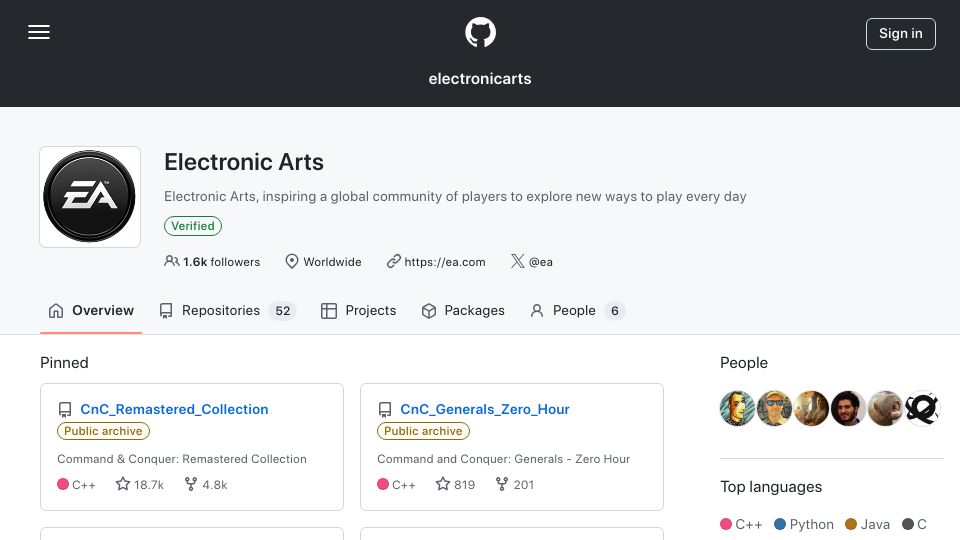This screenshot has width=960, height=540.
Task: Click the cube icon on Packages tab
Action: (x=429, y=311)
